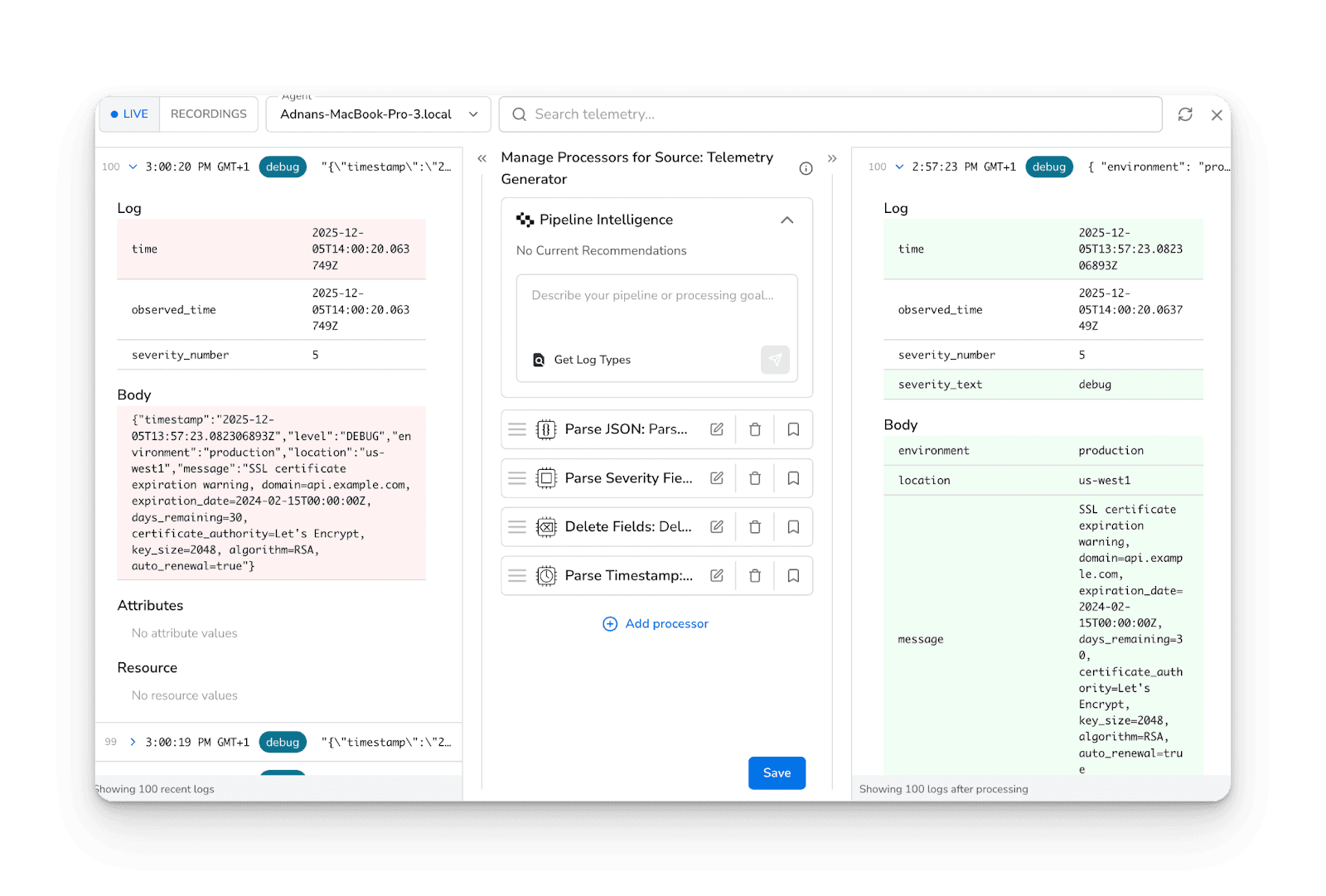
Task: Collapse the Pipeline Intelligence section
Action: click(x=787, y=220)
